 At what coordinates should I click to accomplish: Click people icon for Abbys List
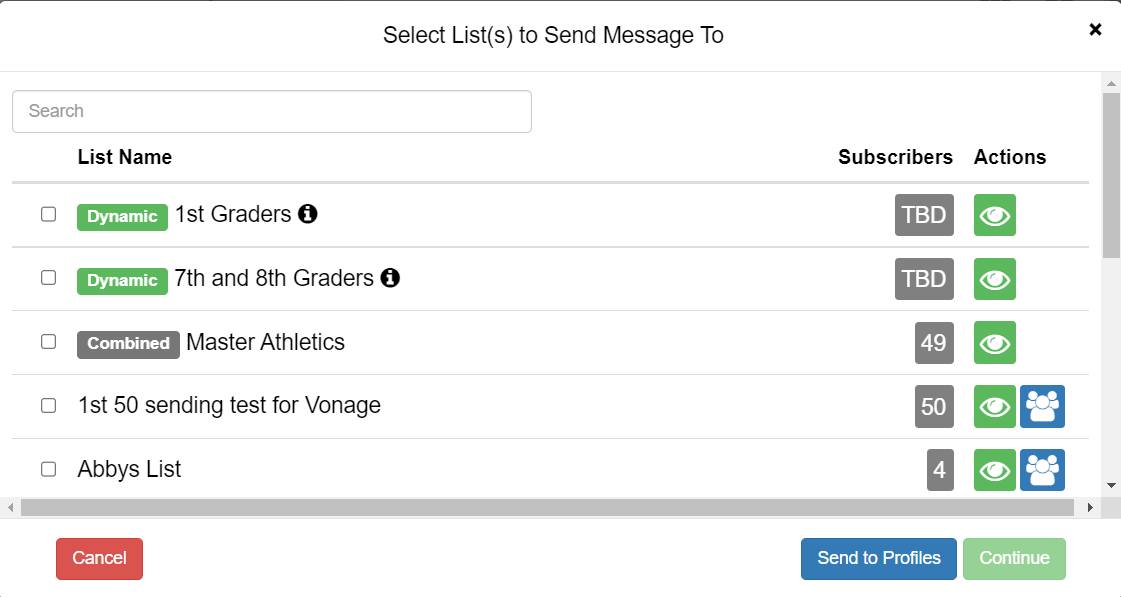(x=1042, y=470)
